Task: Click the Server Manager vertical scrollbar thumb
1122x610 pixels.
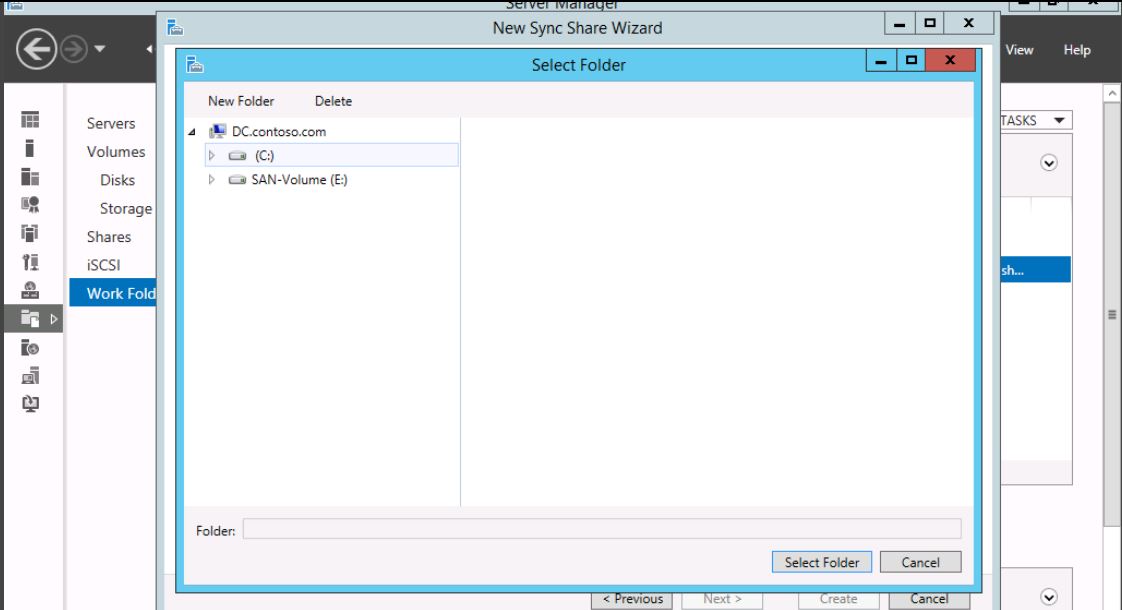Action: pyautogui.click(x=1112, y=314)
